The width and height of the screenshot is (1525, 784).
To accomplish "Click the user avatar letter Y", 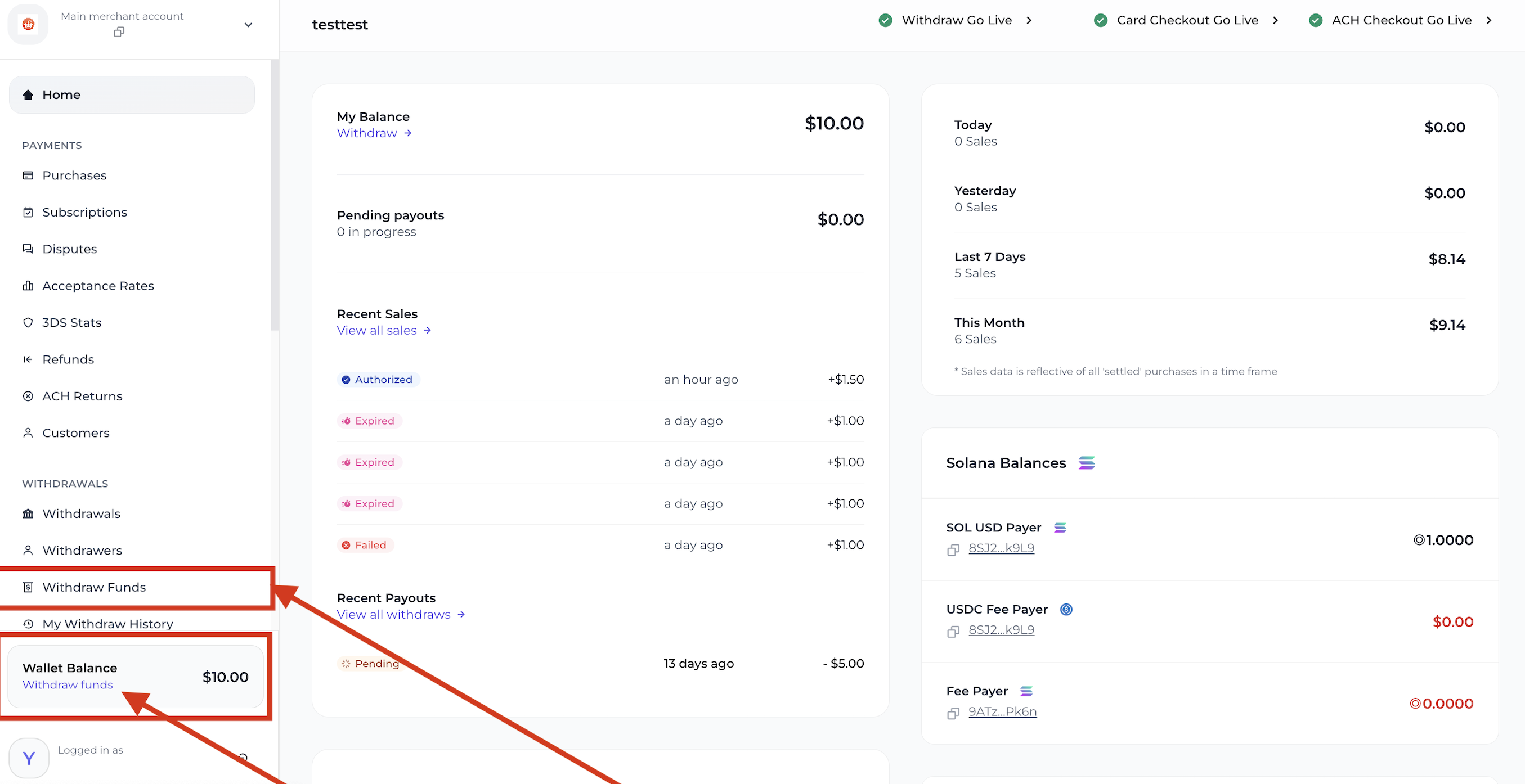I will point(28,758).
